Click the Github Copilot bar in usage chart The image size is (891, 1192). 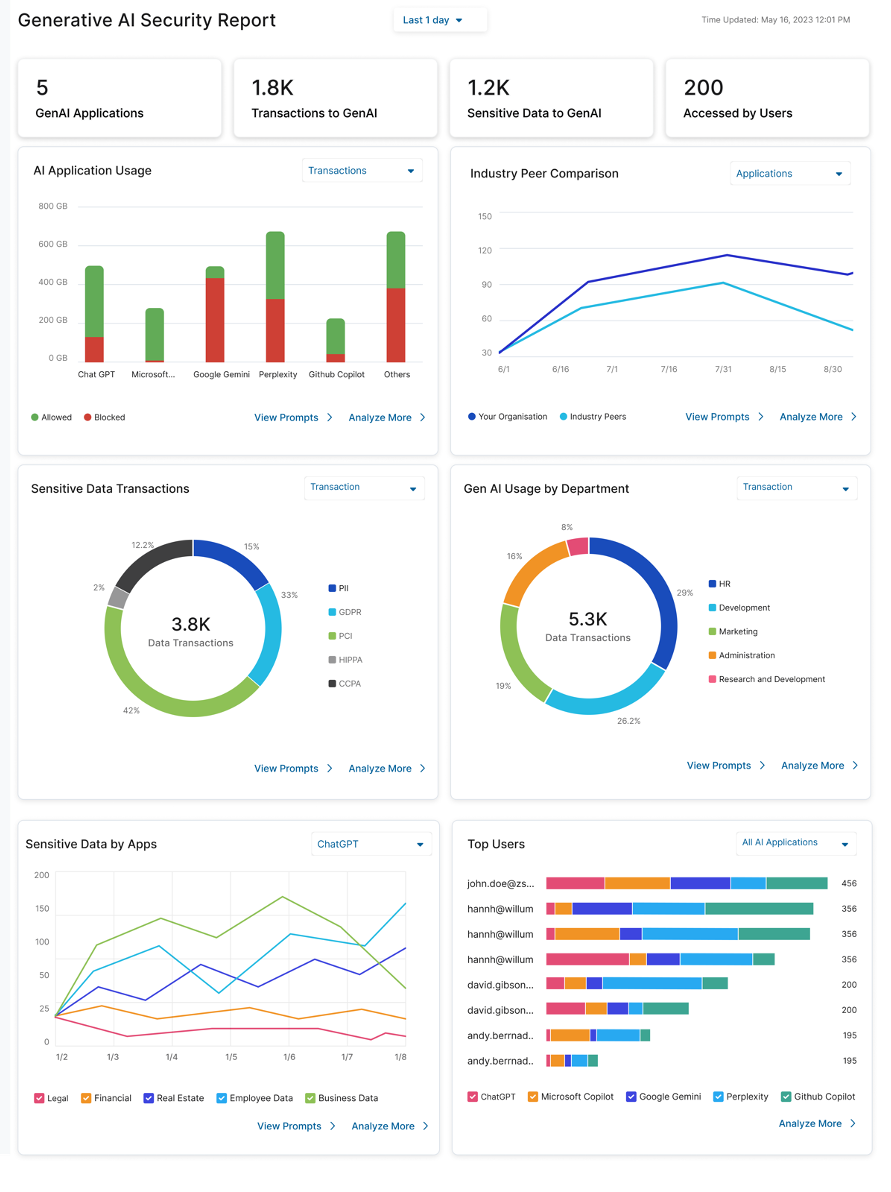[335, 340]
